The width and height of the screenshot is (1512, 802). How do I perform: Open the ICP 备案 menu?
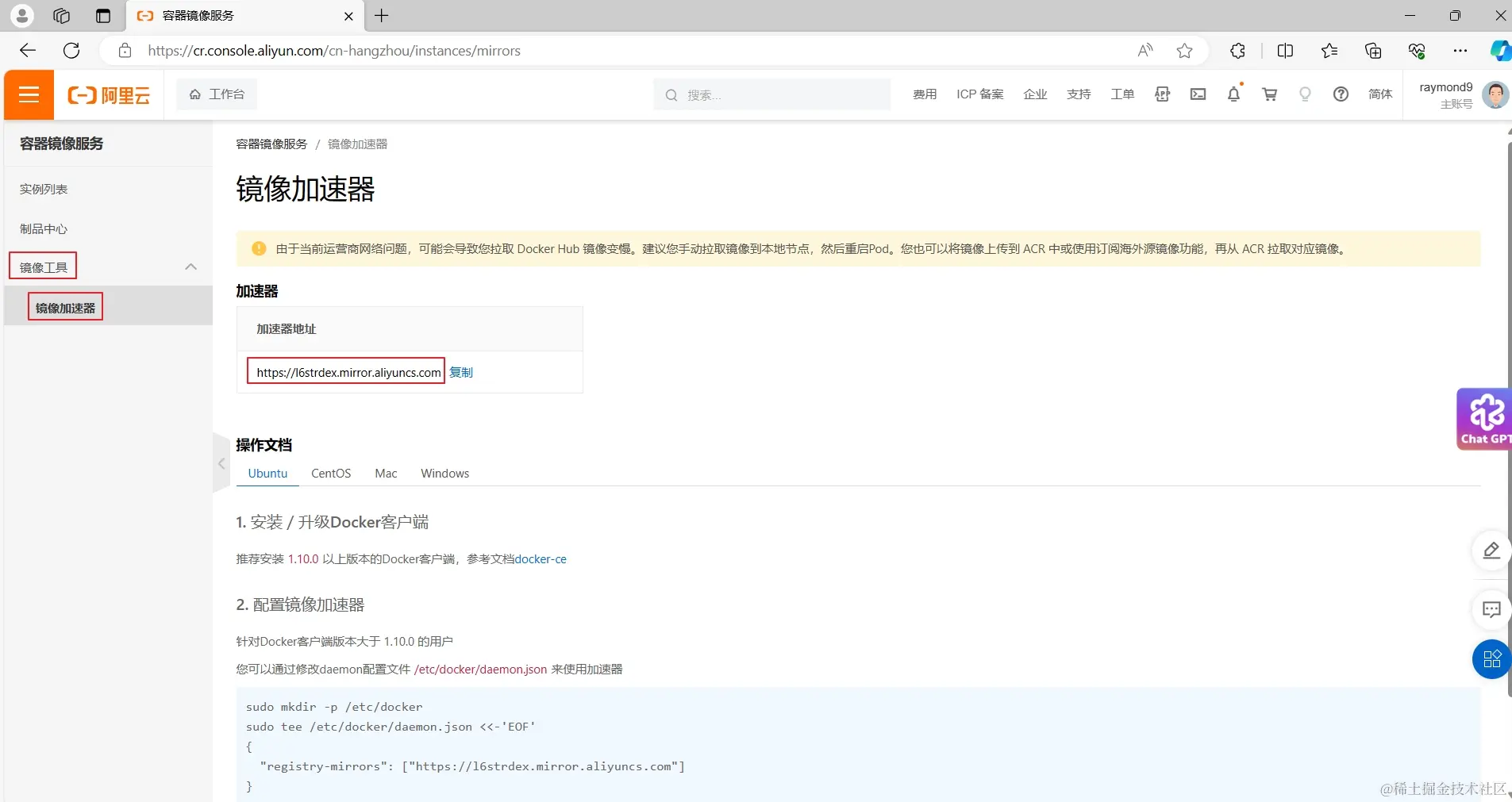pos(980,94)
